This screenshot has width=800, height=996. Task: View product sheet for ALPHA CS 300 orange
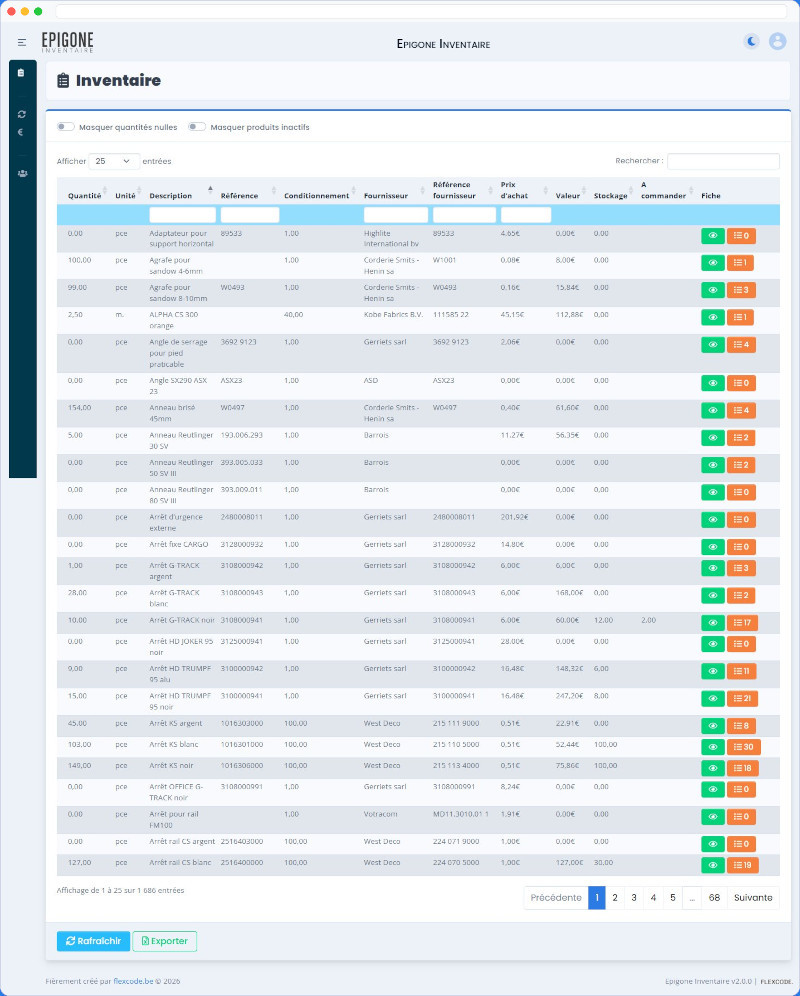[712, 317]
